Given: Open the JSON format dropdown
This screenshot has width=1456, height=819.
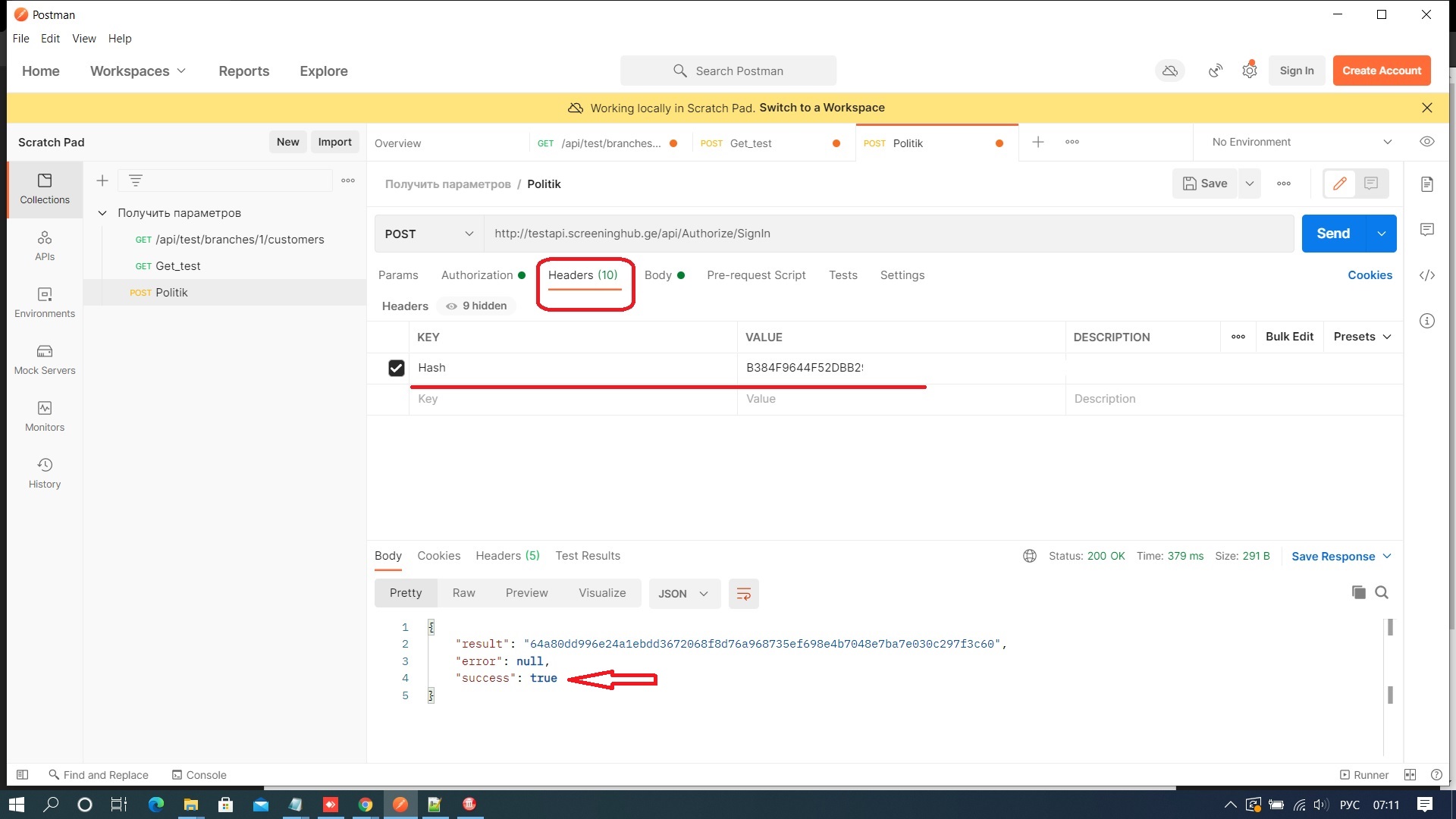Looking at the screenshot, I should pyautogui.click(x=683, y=594).
